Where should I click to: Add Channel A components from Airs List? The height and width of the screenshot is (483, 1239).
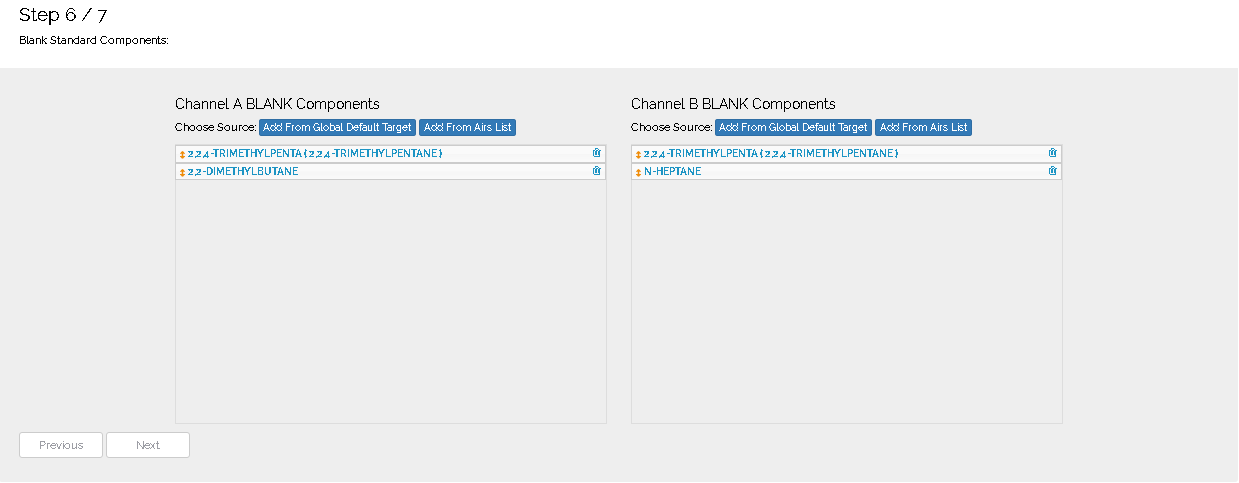click(x=467, y=128)
